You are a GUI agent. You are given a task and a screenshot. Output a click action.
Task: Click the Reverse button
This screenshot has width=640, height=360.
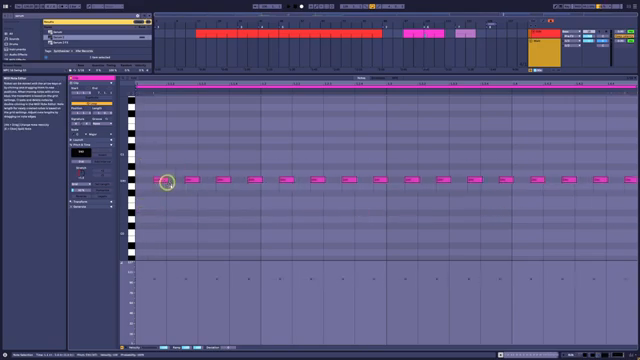pos(81,196)
